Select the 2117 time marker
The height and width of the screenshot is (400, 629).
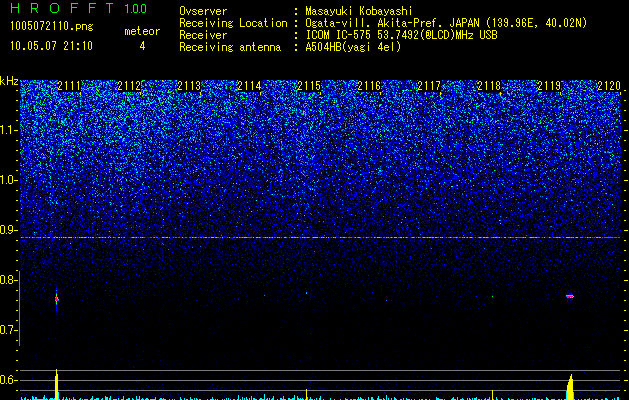[x=429, y=86]
